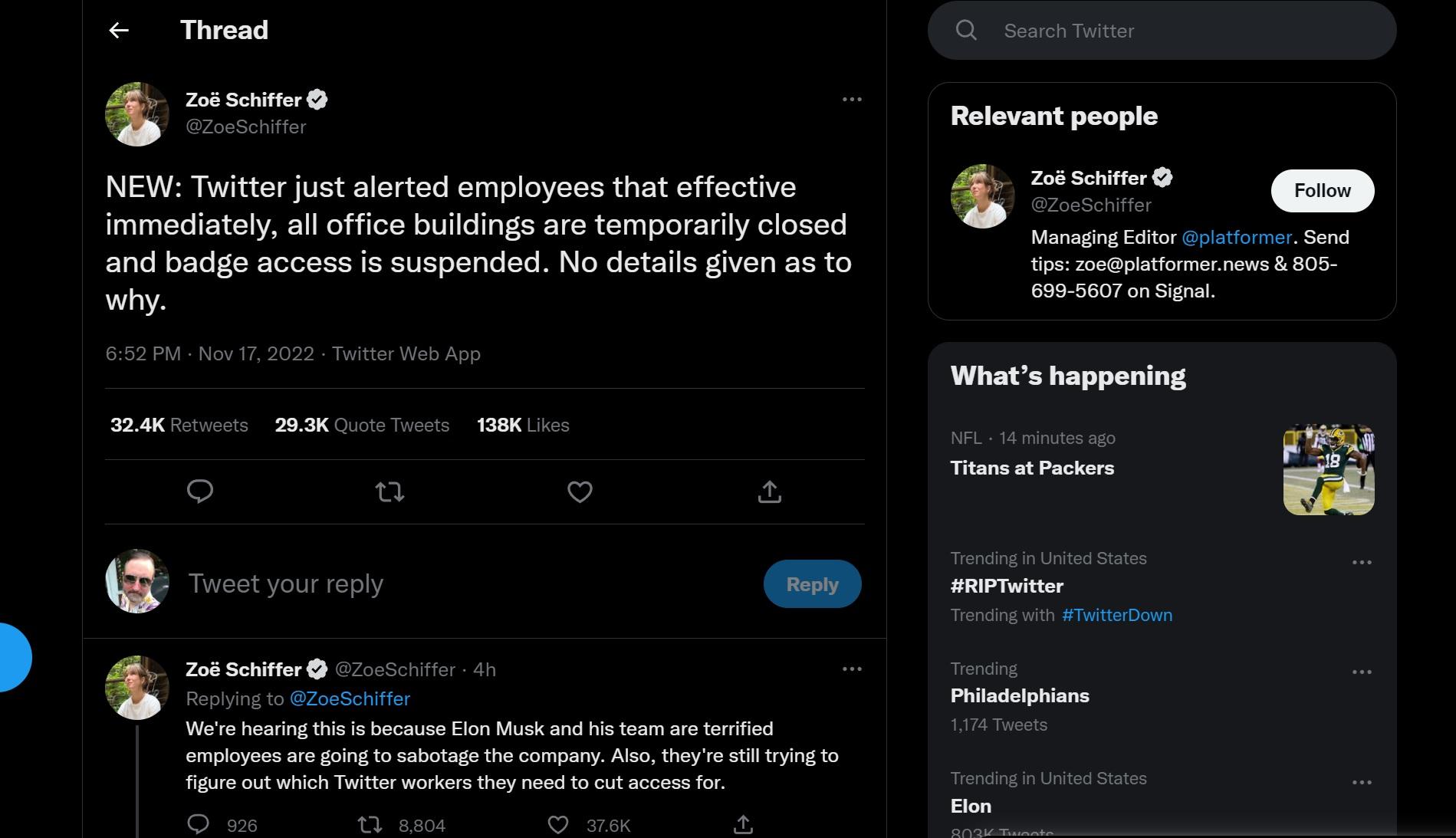Open the @platformer link in bio
Image resolution: width=1456 pixels, height=838 pixels.
pyautogui.click(x=1236, y=238)
